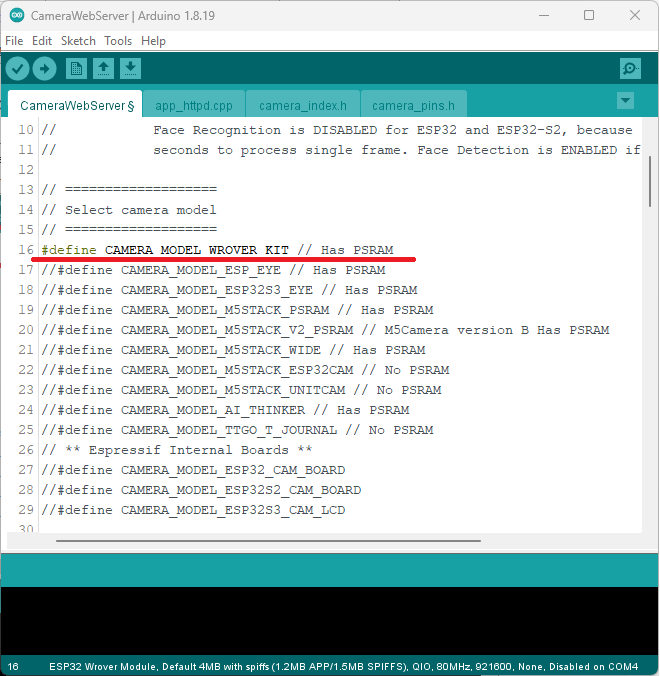Viewport: 660px width, 676px height.
Task: Switch to the app_httpd.cpp tab
Action: 194,106
